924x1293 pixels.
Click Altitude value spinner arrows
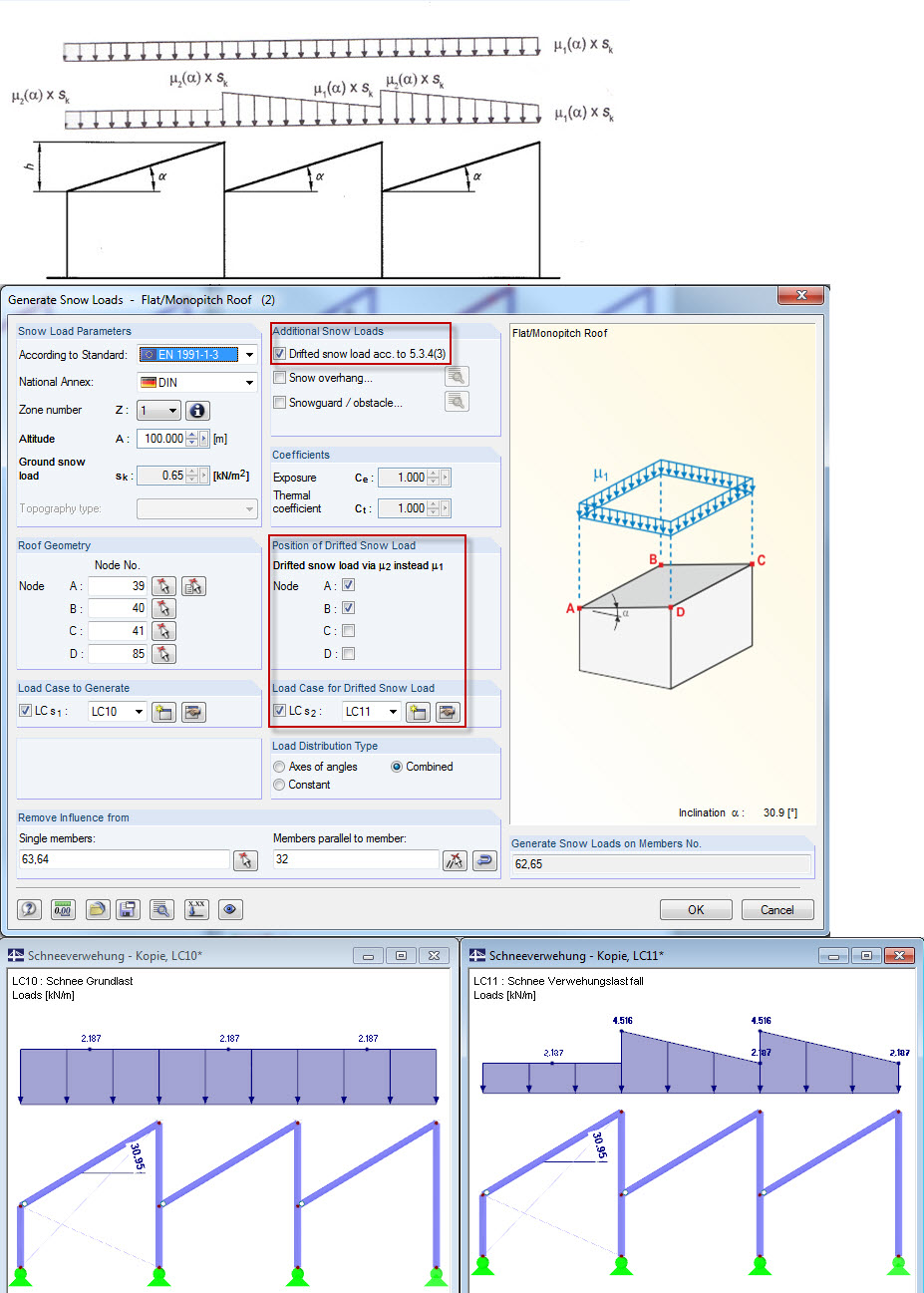[x=191, y=439]
